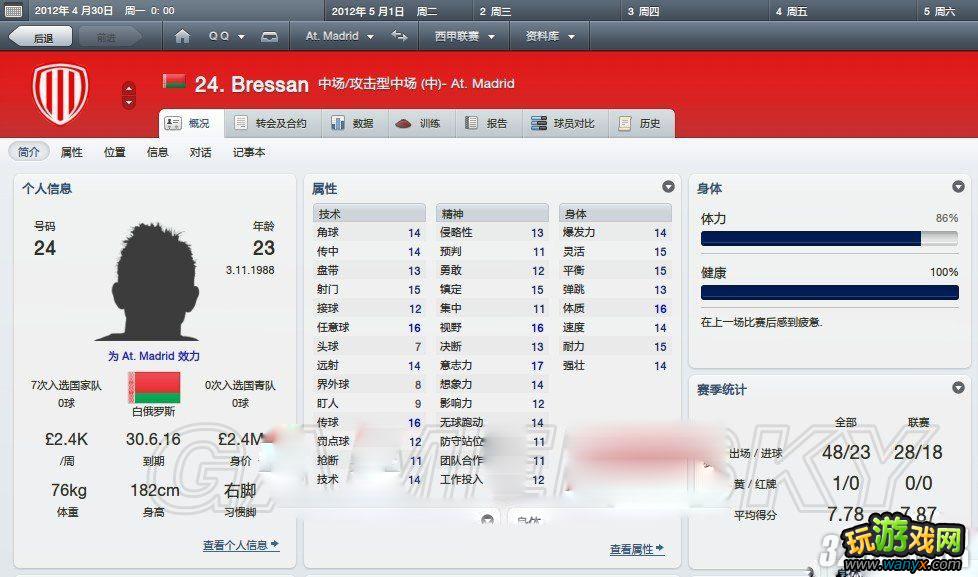The width and height of the screenshot is (978, 577).
Task: Click the 体质 natural fitness attribute row
Action: coord(615,309)
